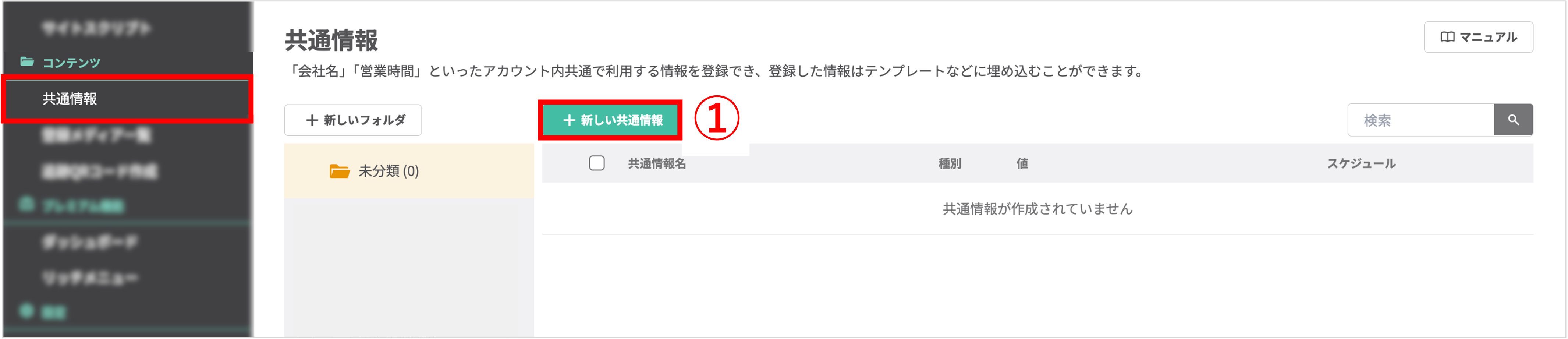This screenshot has width=1568, height=339.
Task: Create a folder with 新しいフォルダ button
Action: click(x=353, y=120)
